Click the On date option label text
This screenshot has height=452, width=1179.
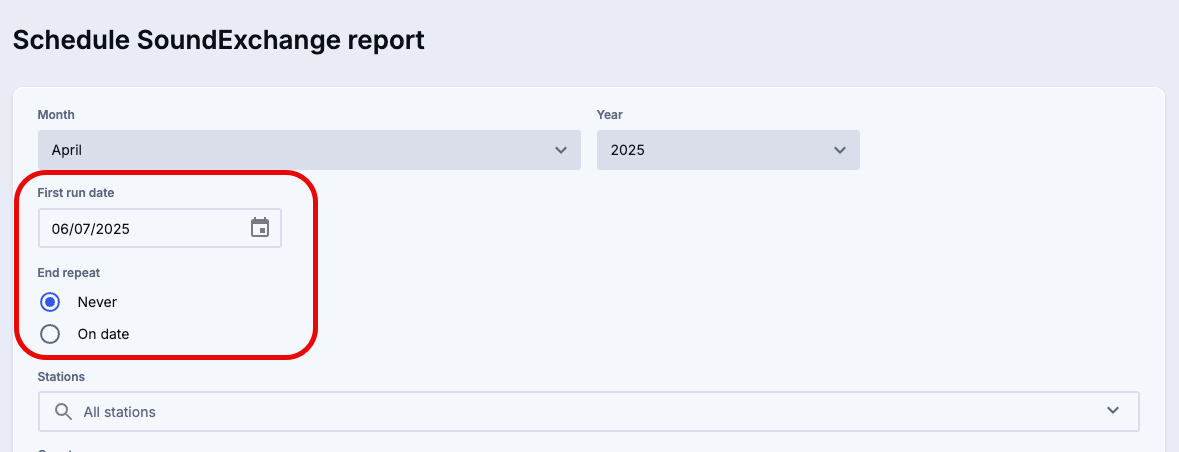(x=103, y=334)
